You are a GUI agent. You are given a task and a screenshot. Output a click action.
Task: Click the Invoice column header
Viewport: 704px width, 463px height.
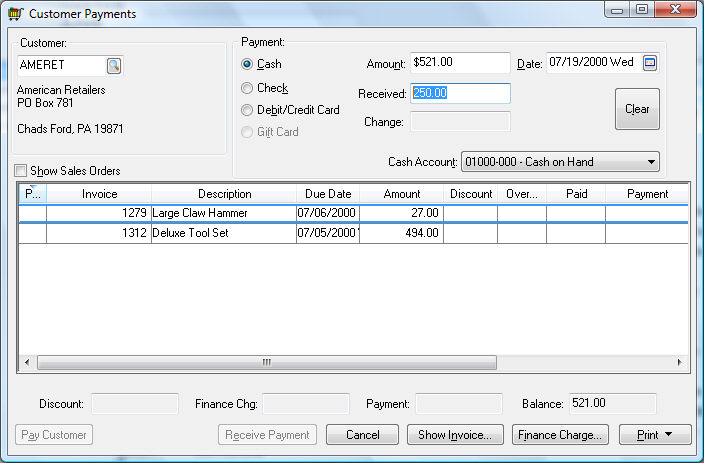coord(99,194)
